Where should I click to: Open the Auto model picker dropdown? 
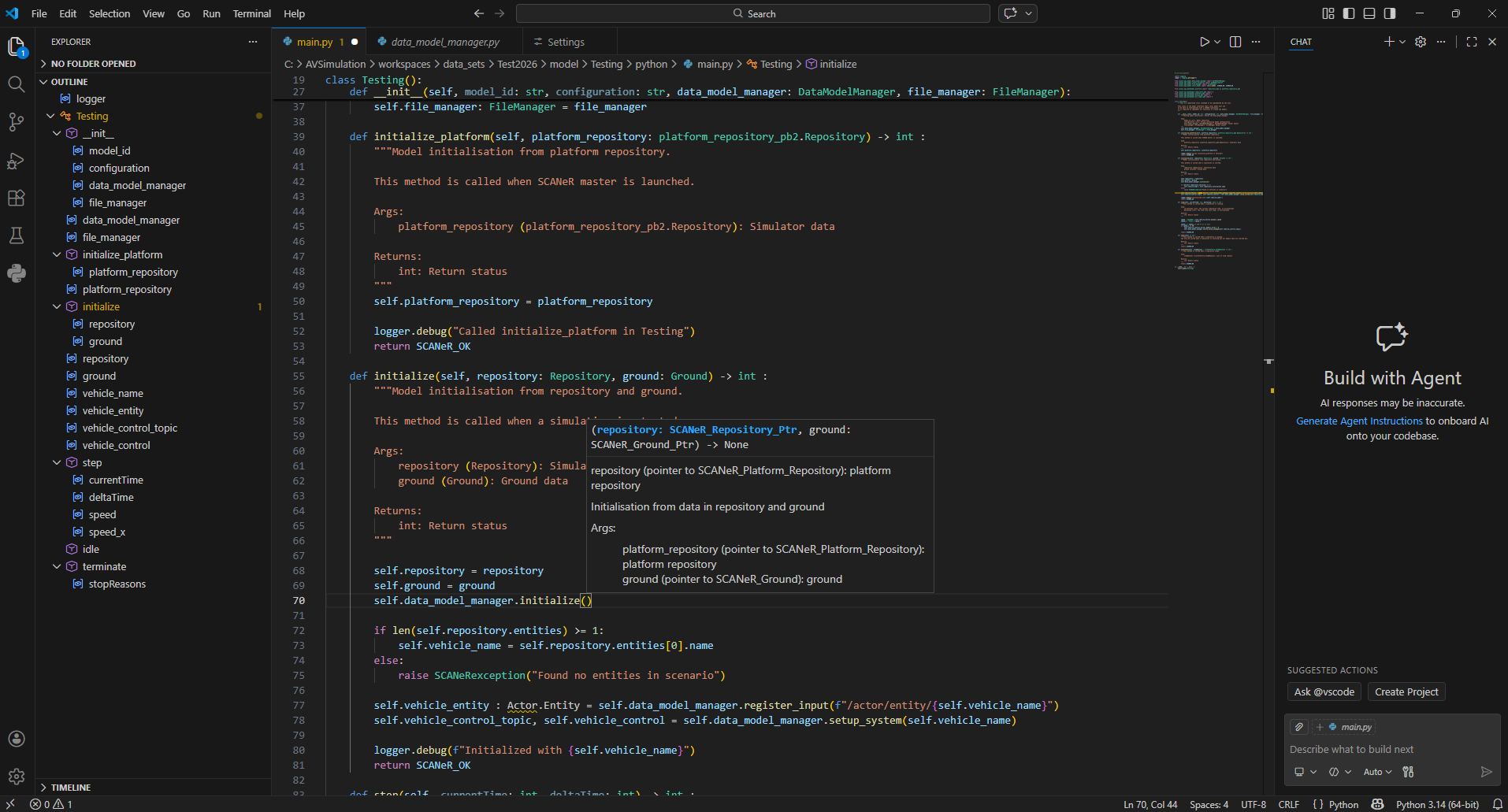tap(1377, 772)
